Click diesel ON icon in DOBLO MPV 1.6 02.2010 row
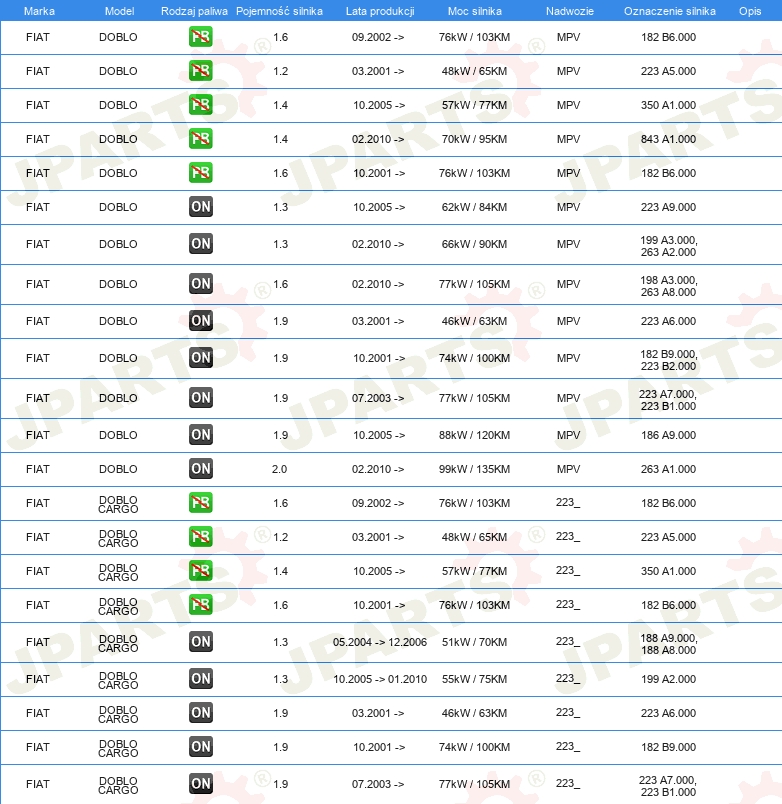Image resolution: width=782 pixels, height=804 pixels. tap(200, 284)
